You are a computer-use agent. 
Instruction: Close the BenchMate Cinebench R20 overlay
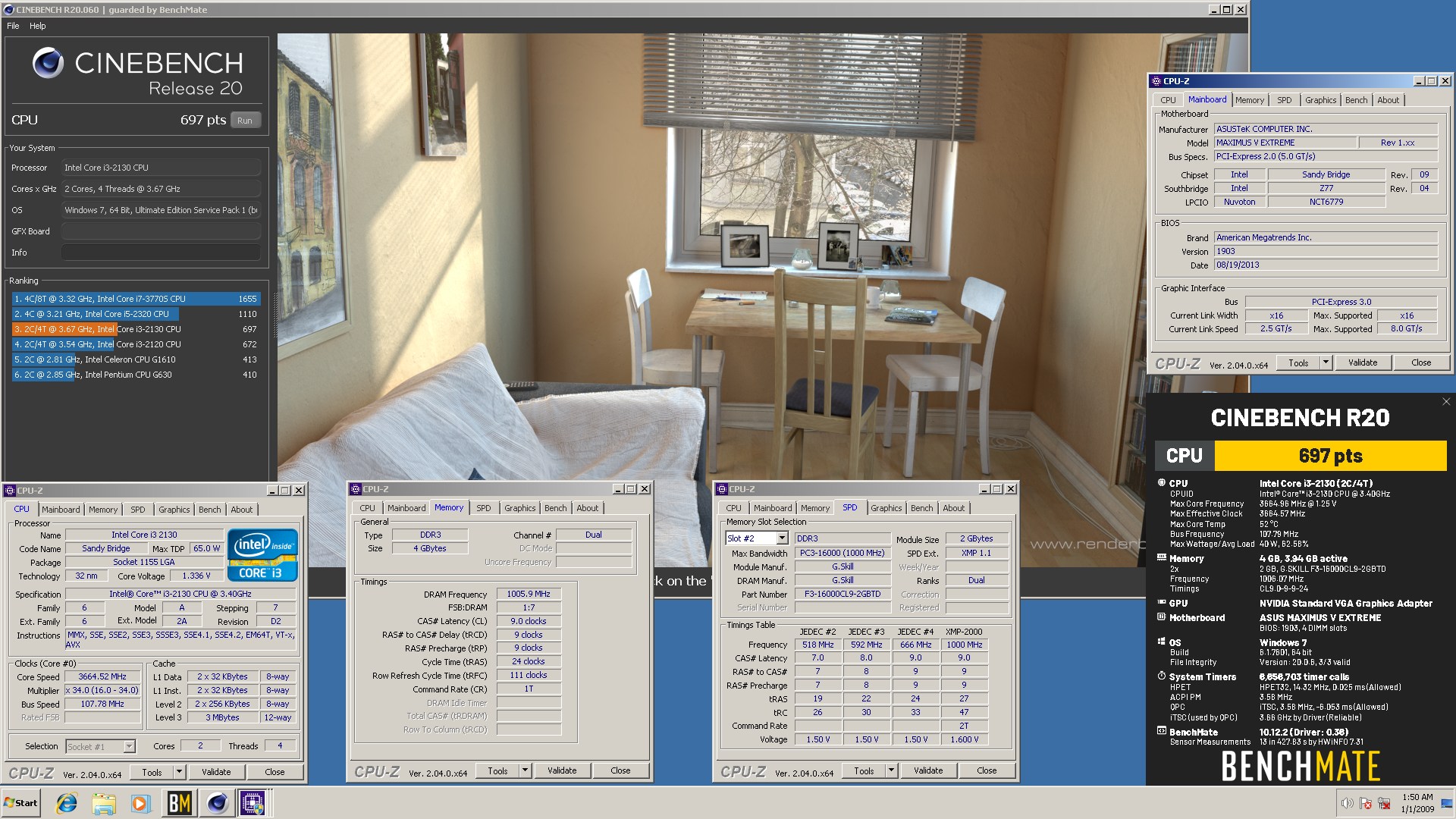[x=1445, y=402]
